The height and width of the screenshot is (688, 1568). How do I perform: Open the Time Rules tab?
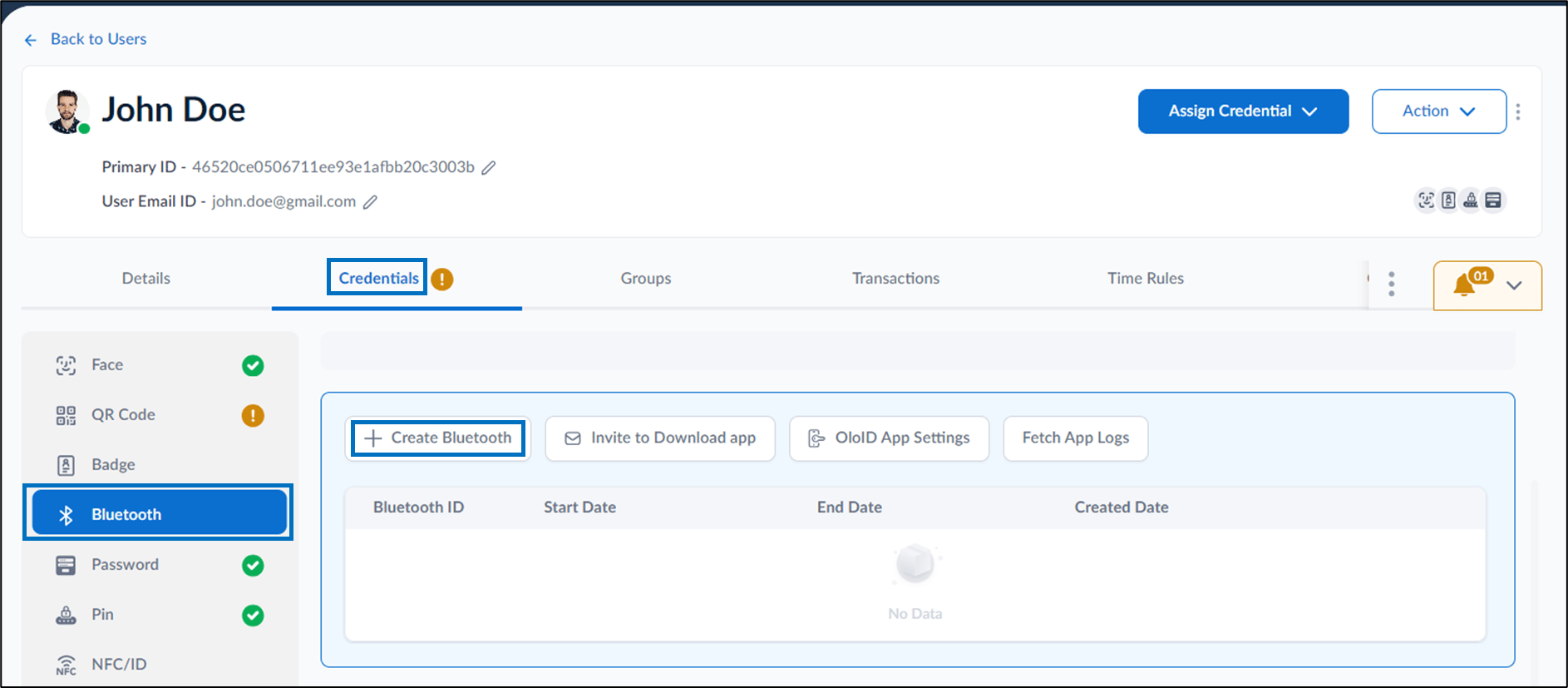coord(1146,279)
